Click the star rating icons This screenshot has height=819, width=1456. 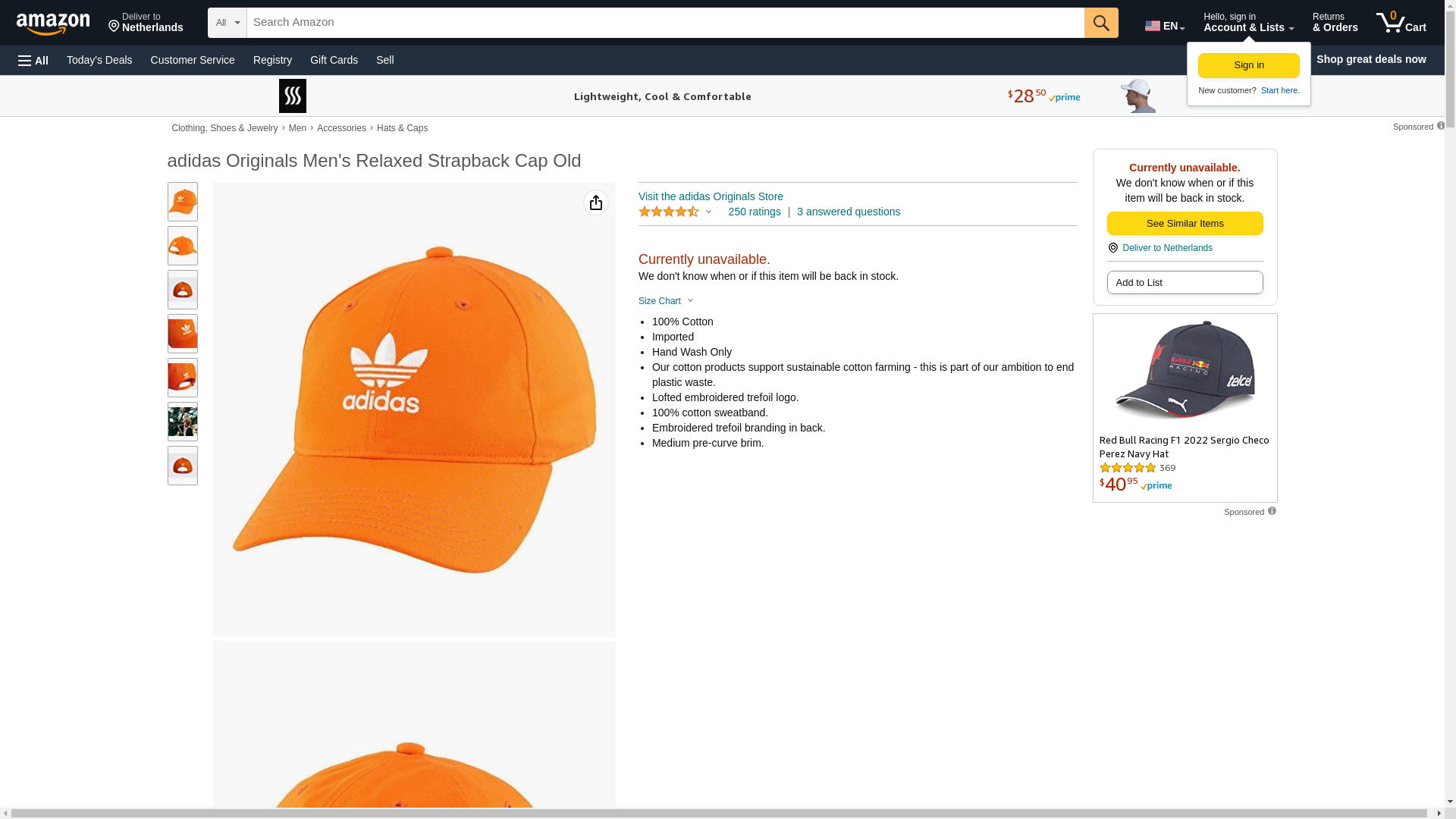669,212
